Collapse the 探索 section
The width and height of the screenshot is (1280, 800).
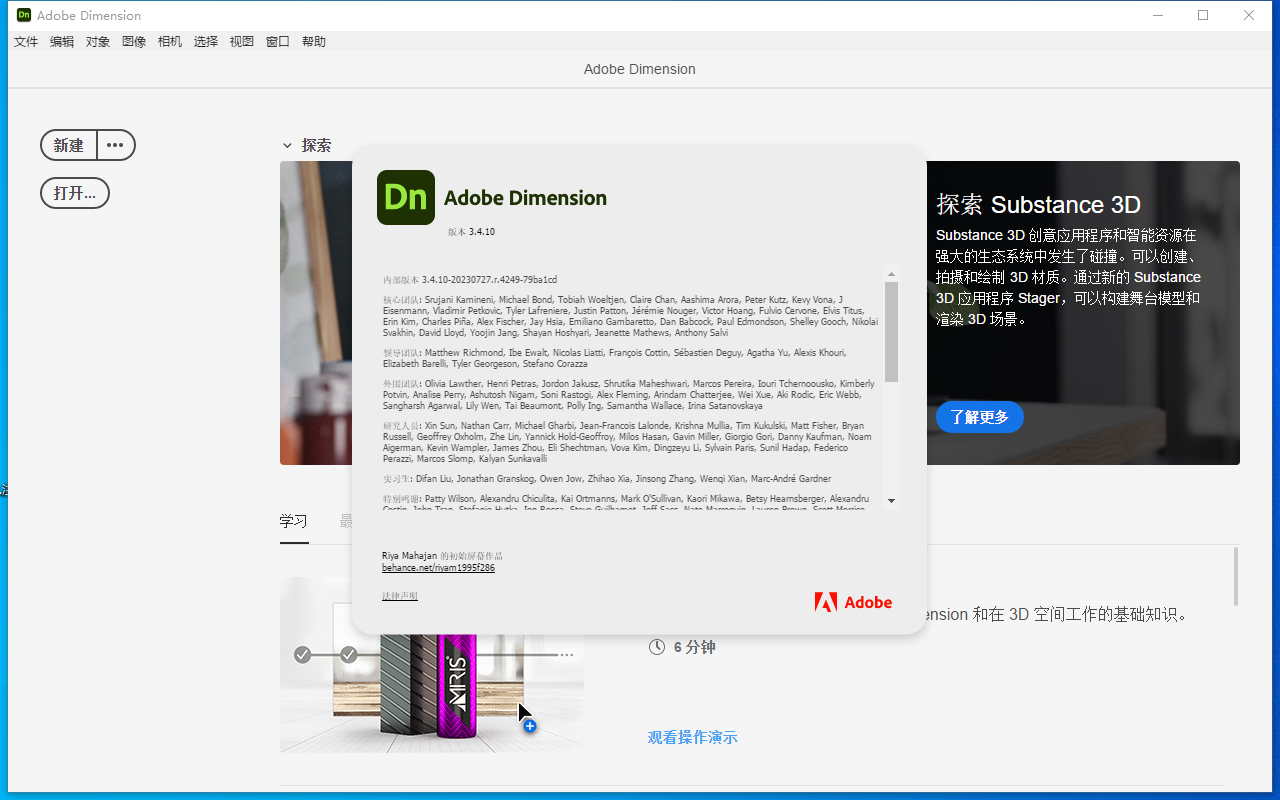(x=287, y=145)
